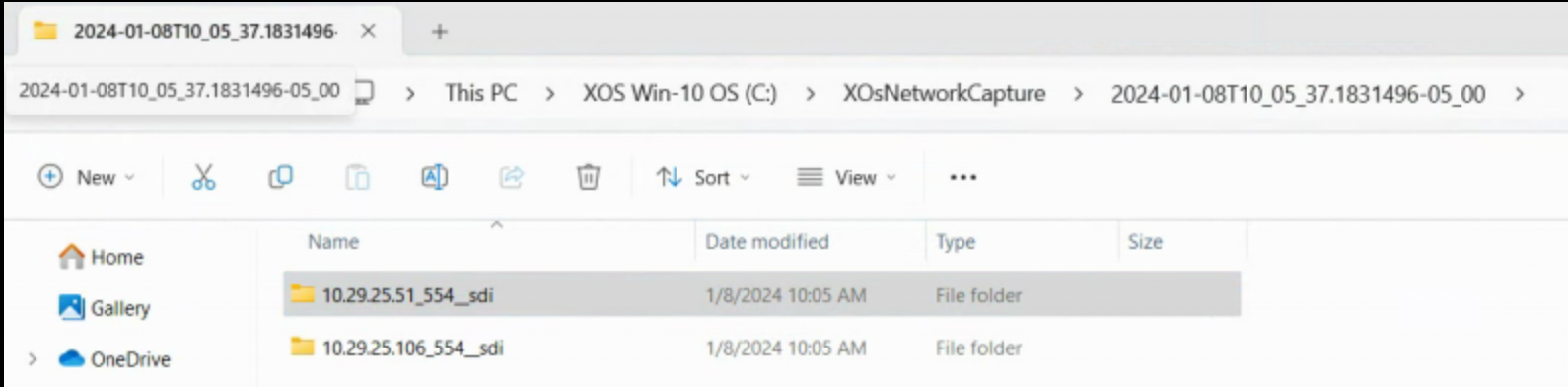This screenshot has height=387, width=1568.
Task: Click File folder type in 10.29.25.51 row
Action: pos(978,295)
